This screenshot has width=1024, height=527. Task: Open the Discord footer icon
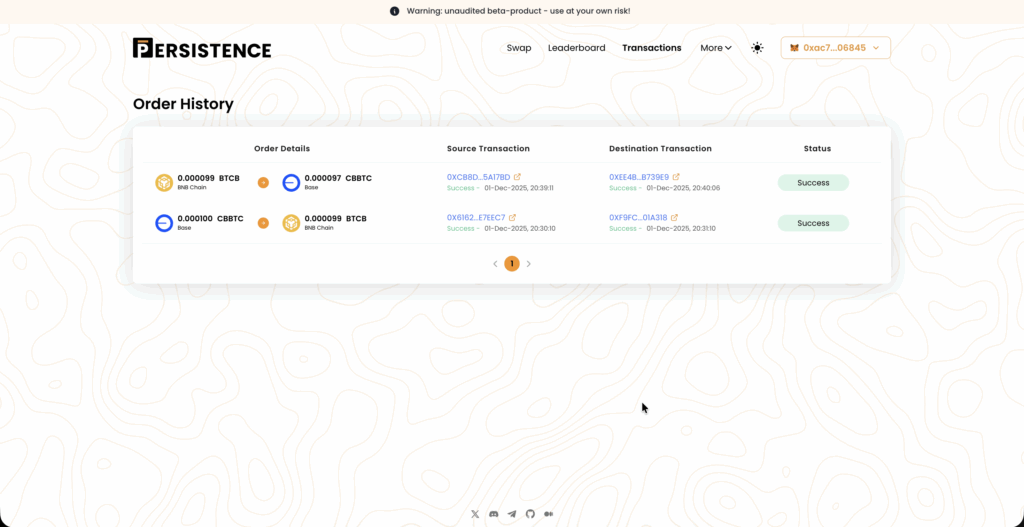click(493, 514)
